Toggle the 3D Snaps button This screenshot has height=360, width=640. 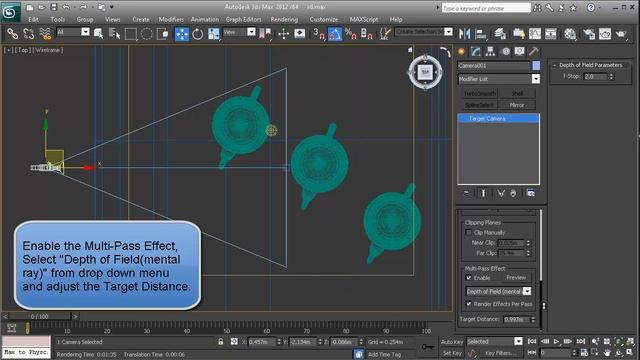(x=319, y=33)
